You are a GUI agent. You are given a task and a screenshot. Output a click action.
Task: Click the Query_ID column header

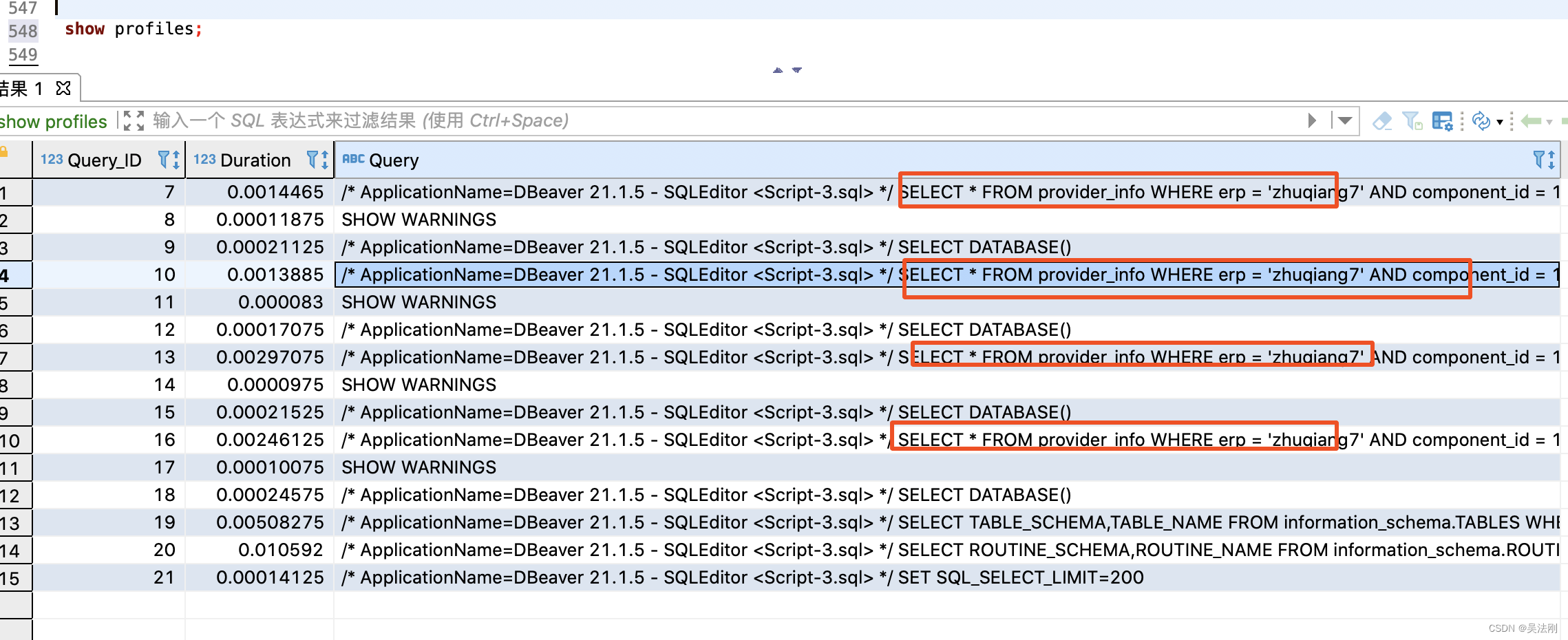coord(109,160)
